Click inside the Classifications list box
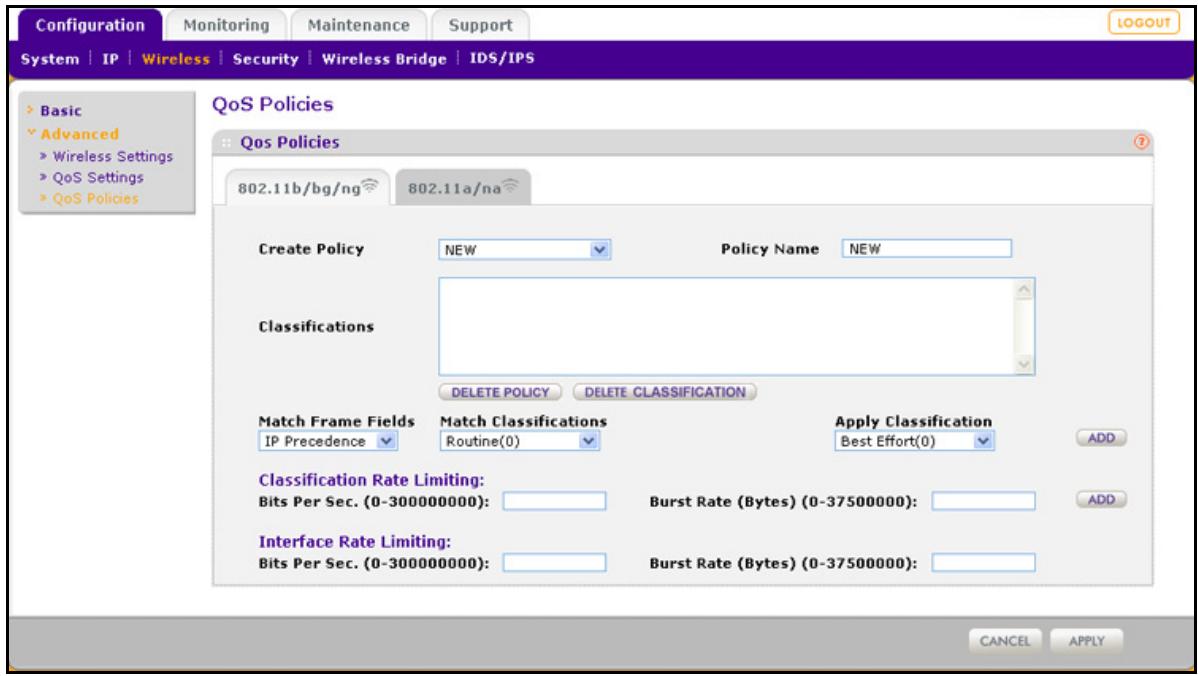Viewport: 1198px width, 676px height. coord(727,326)
